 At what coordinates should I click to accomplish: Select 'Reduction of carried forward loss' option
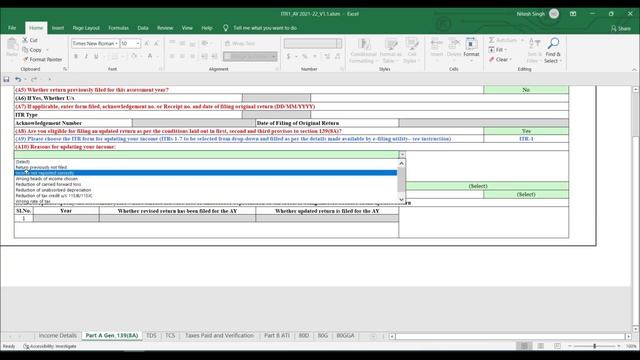point(206,184)
